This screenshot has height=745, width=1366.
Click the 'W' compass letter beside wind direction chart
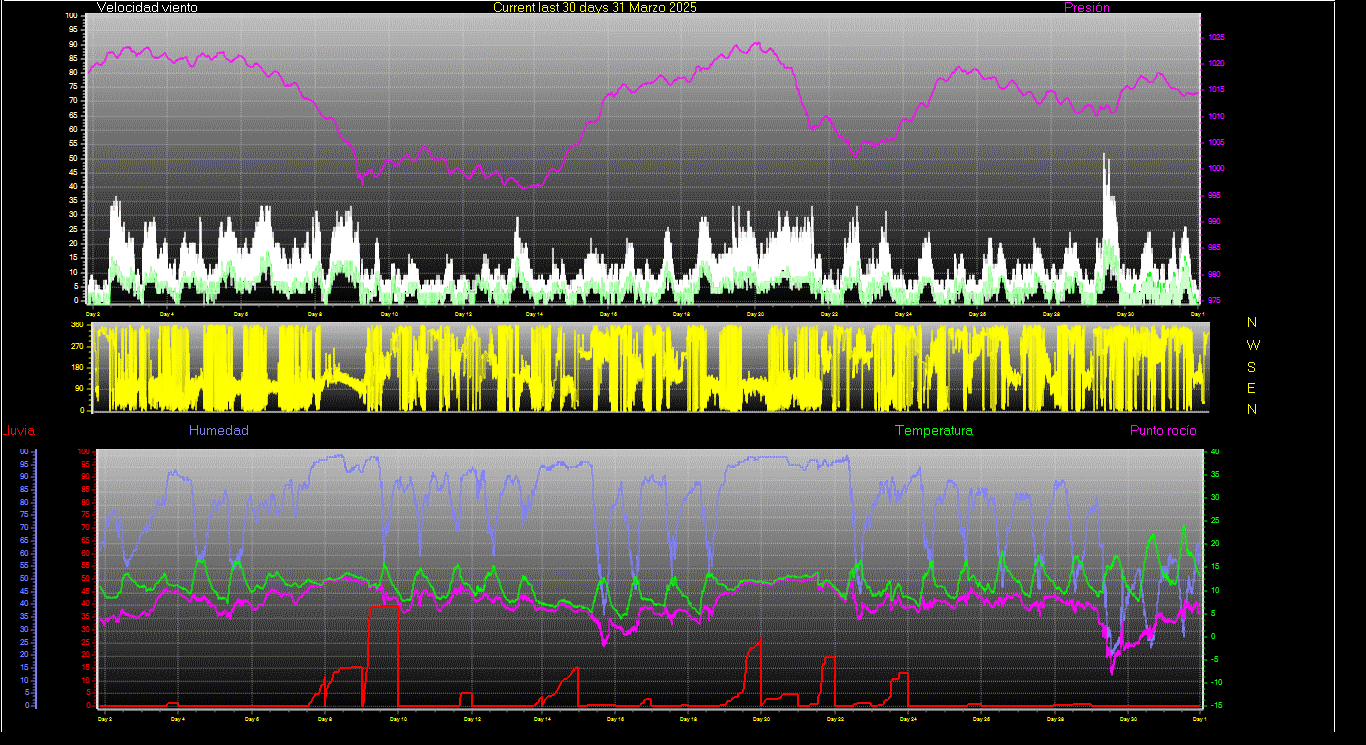(1253, 344)
